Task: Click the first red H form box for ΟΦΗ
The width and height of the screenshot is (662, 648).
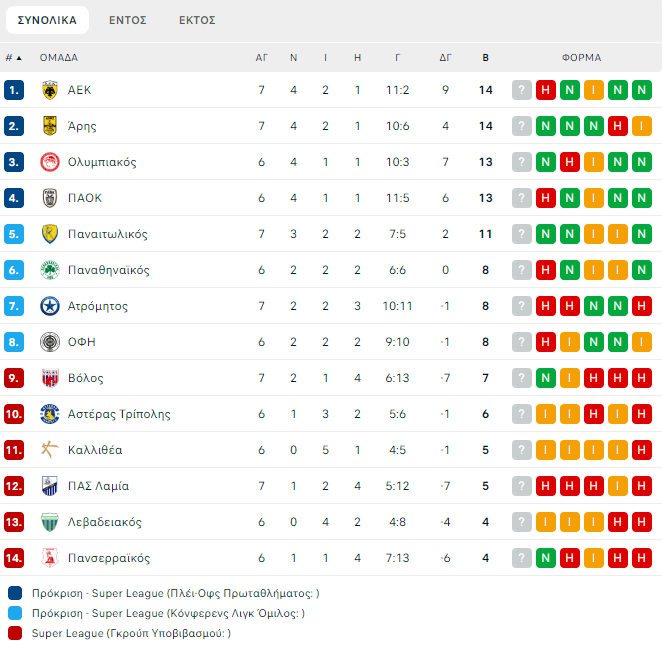Action: [x=546, y=342]
